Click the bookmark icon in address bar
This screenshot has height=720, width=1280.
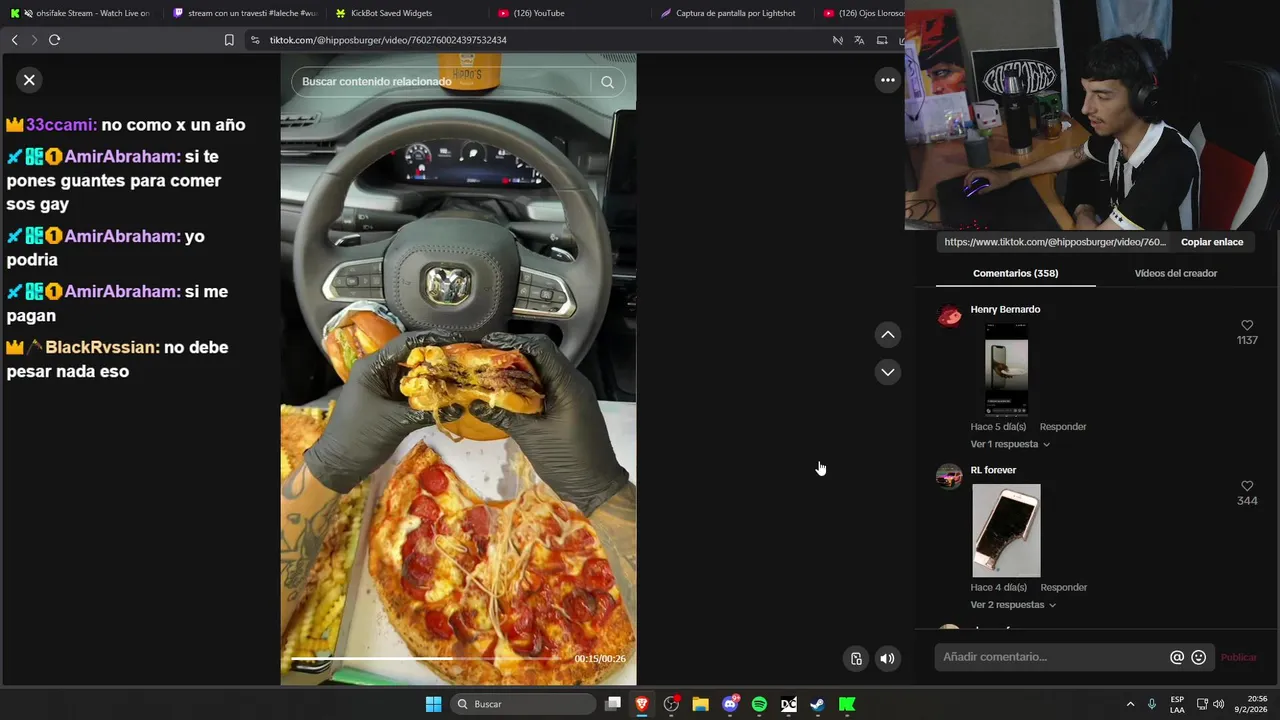[229, 40]
